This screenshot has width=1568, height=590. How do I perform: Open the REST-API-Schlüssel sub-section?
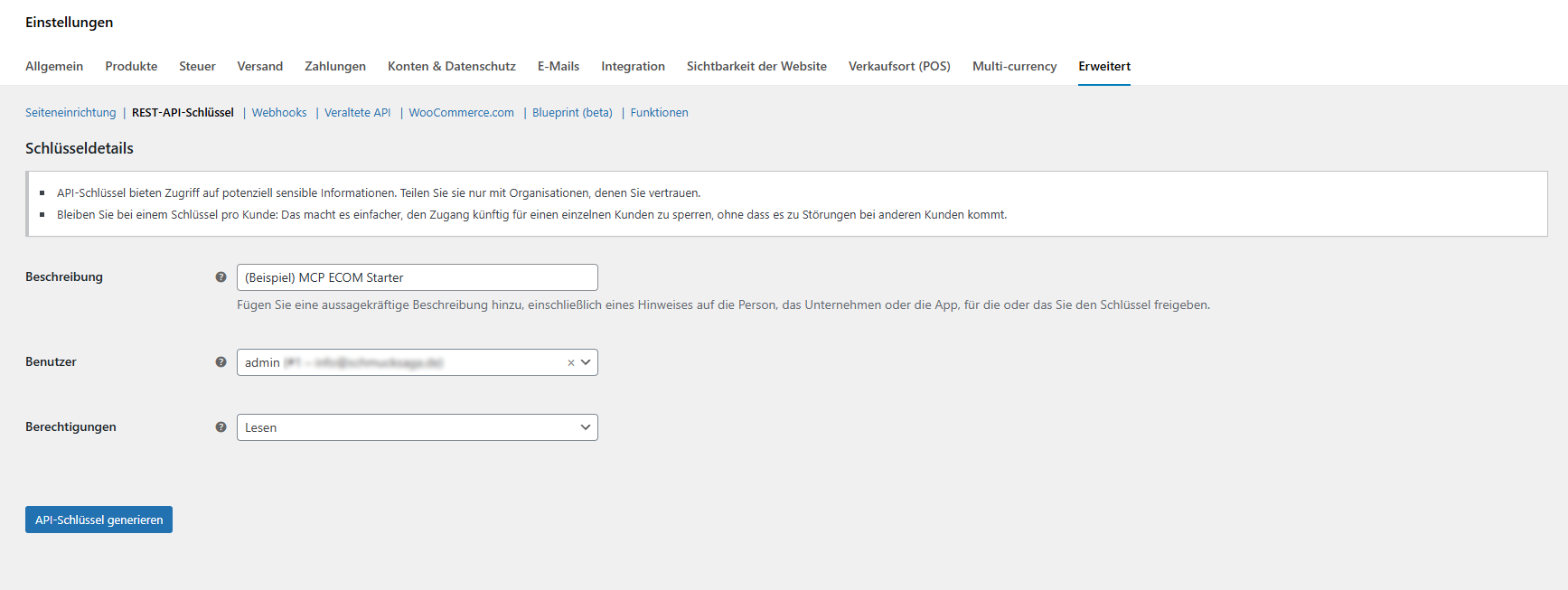click(183, 113)
